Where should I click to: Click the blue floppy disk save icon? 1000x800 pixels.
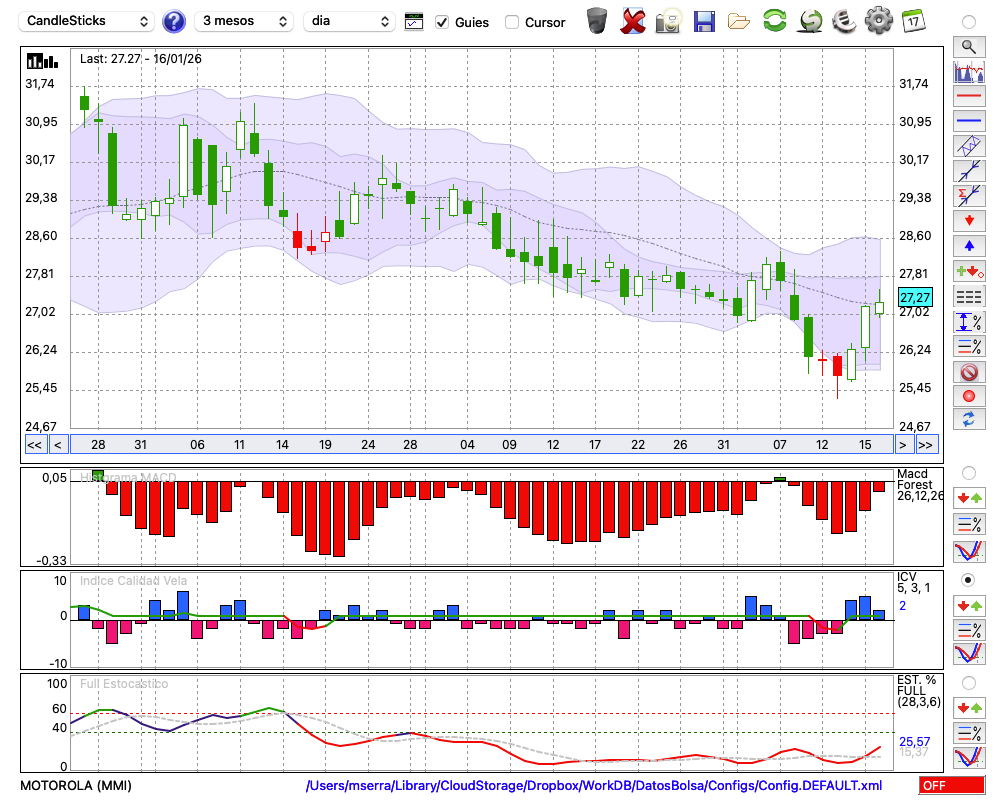[x=704, y=20]
